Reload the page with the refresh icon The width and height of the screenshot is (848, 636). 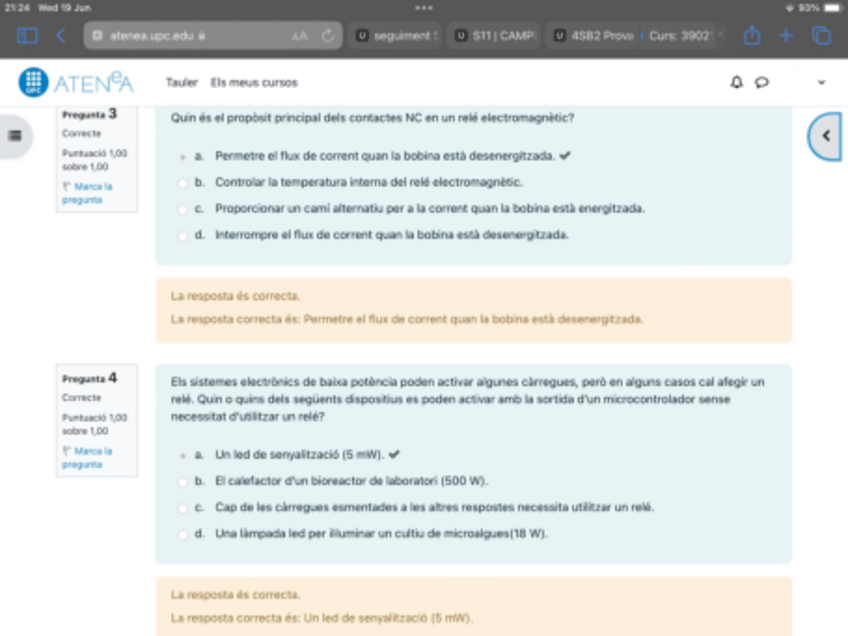pos(328,36)
